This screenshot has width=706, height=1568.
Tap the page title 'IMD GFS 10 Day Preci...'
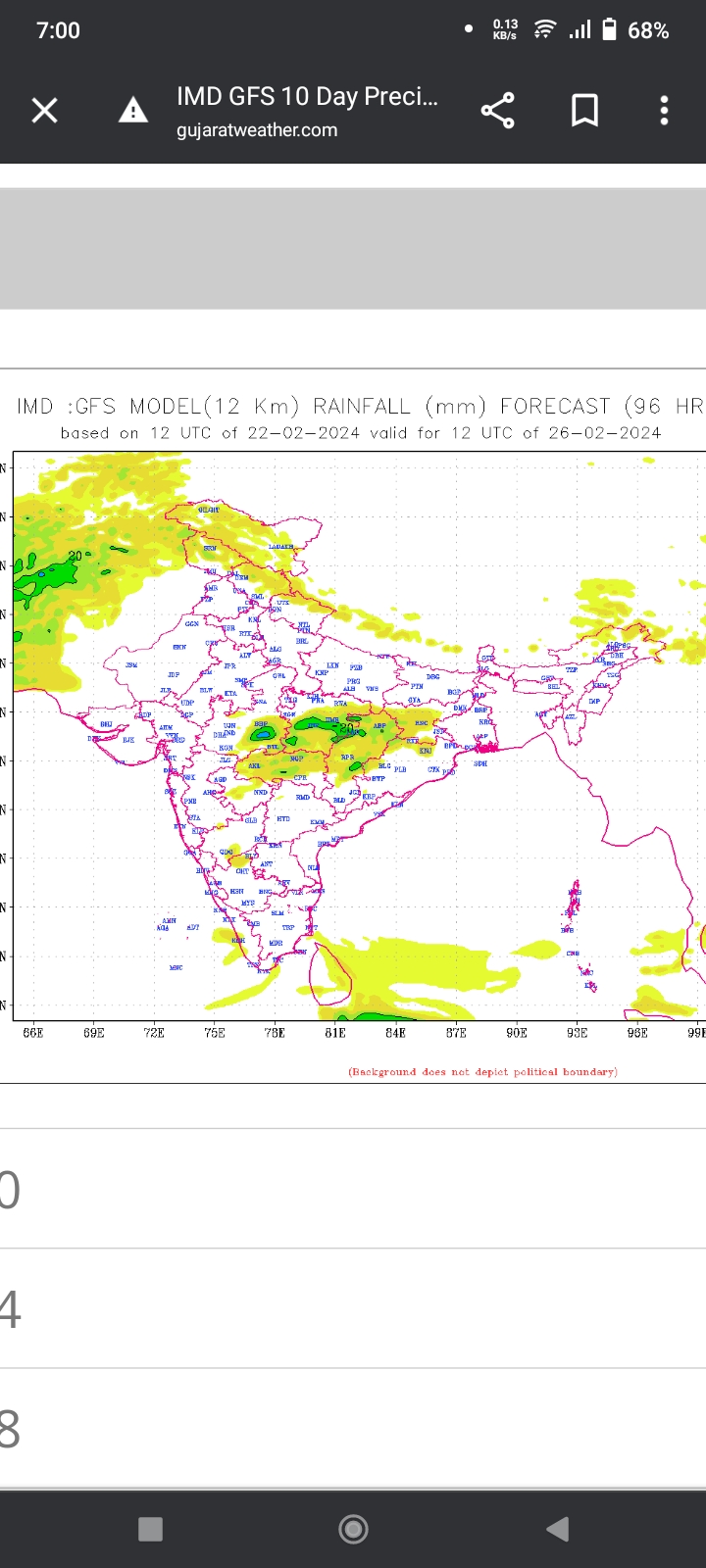(x=307, y=96)
